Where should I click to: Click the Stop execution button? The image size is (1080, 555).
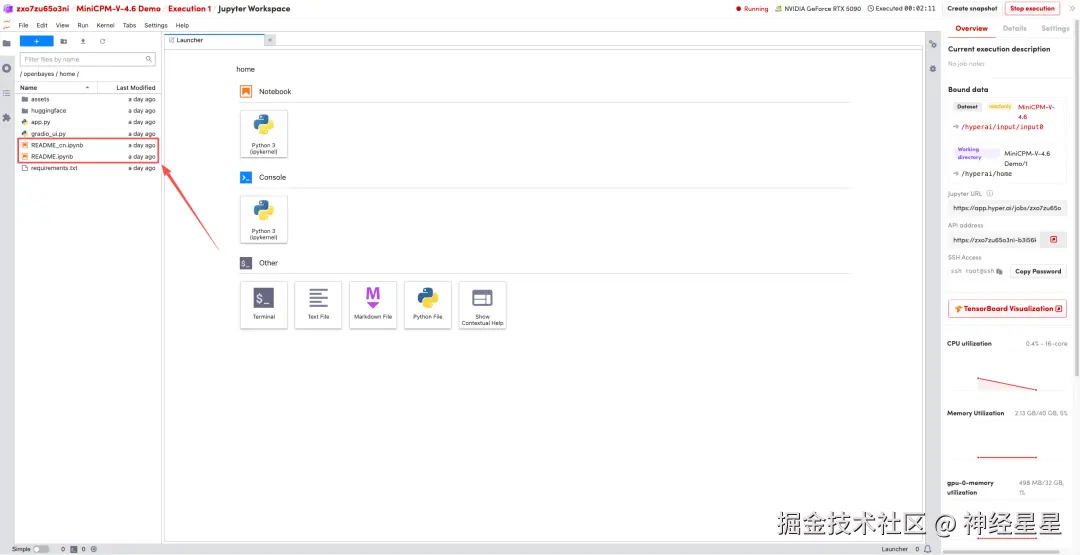(x=1032, y=8)
